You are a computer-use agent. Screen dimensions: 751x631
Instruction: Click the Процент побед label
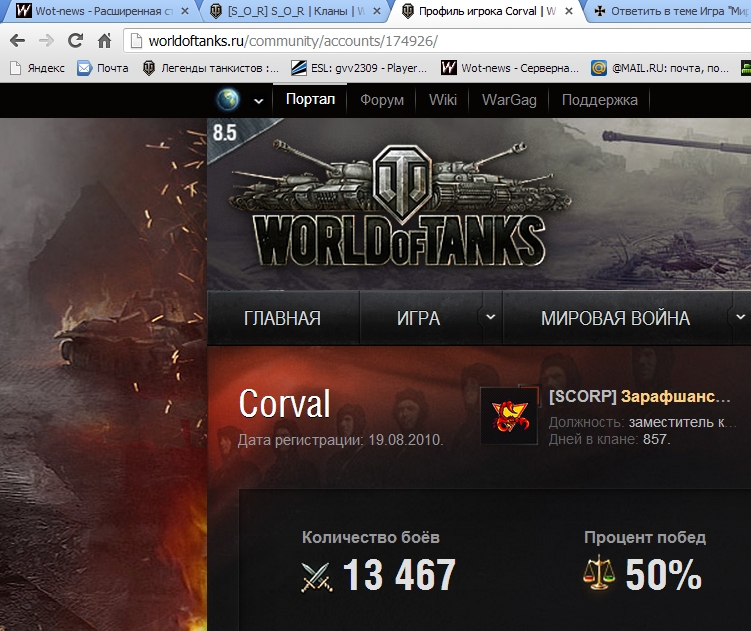click(x=645, y=537)
